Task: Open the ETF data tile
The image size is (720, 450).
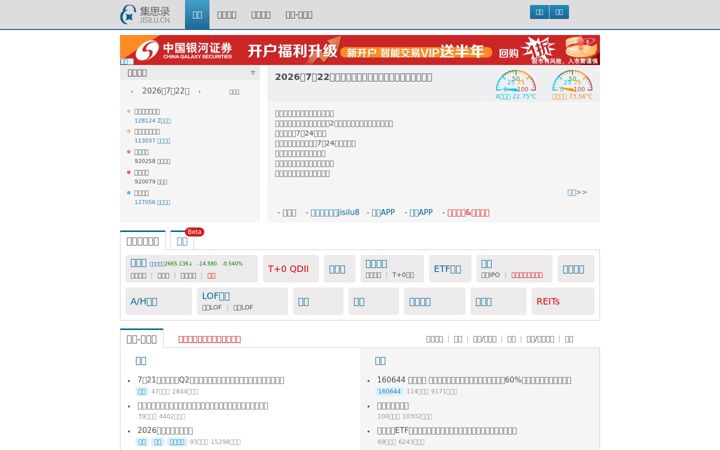Action: (450, 269)
